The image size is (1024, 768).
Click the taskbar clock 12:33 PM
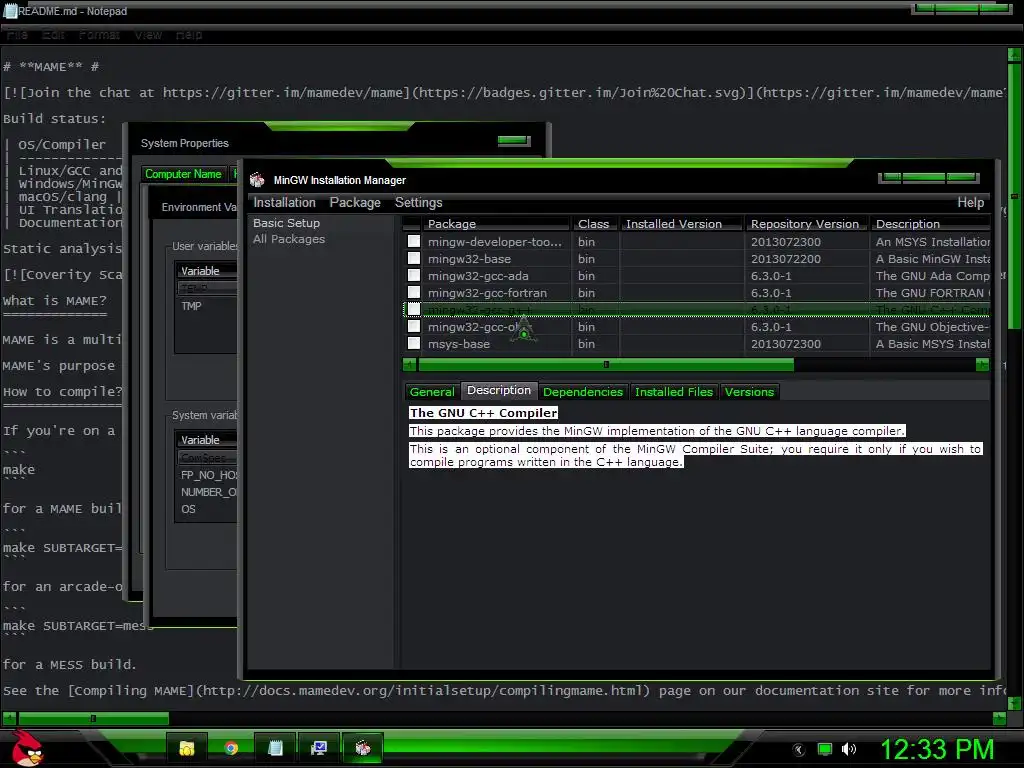click(937, 749)
